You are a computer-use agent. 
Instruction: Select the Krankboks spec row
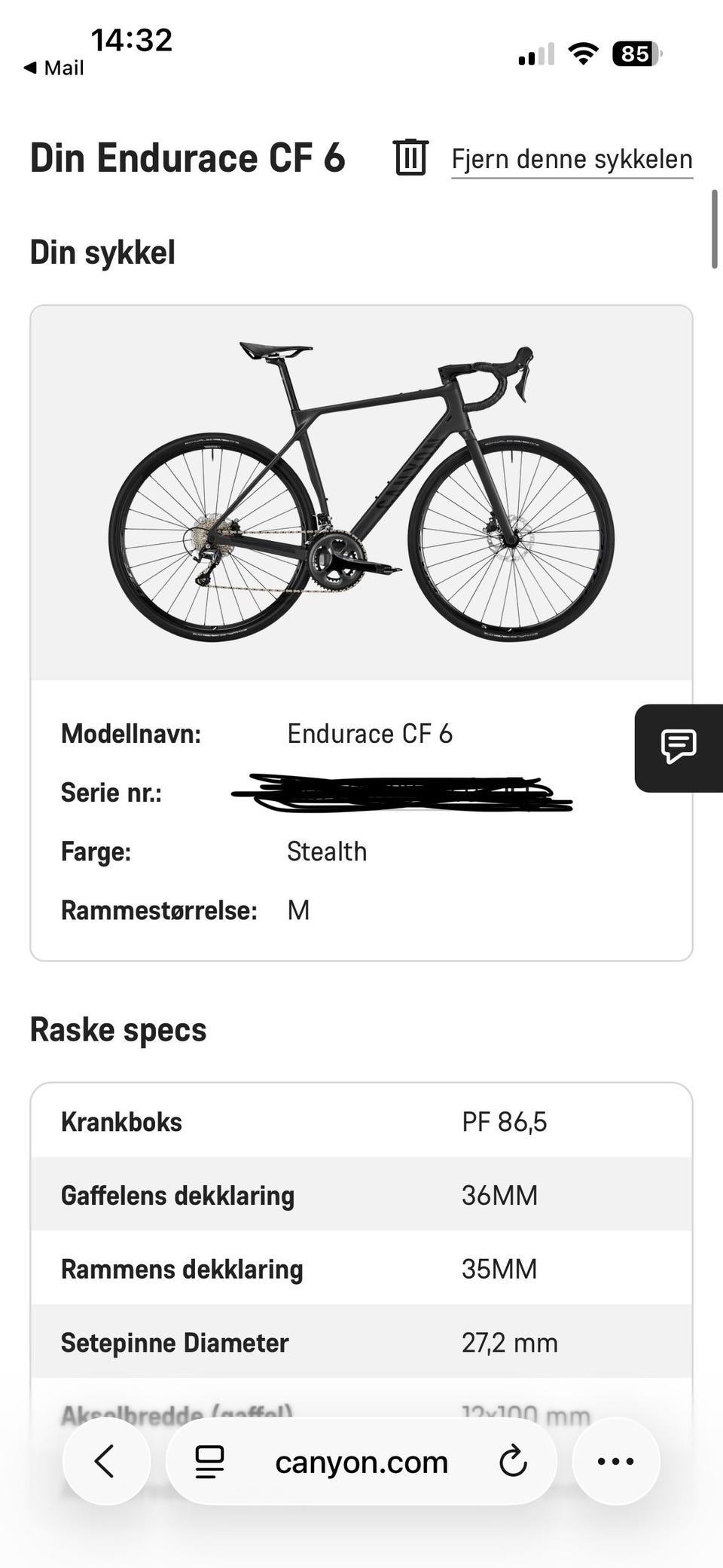(361, 1121)
